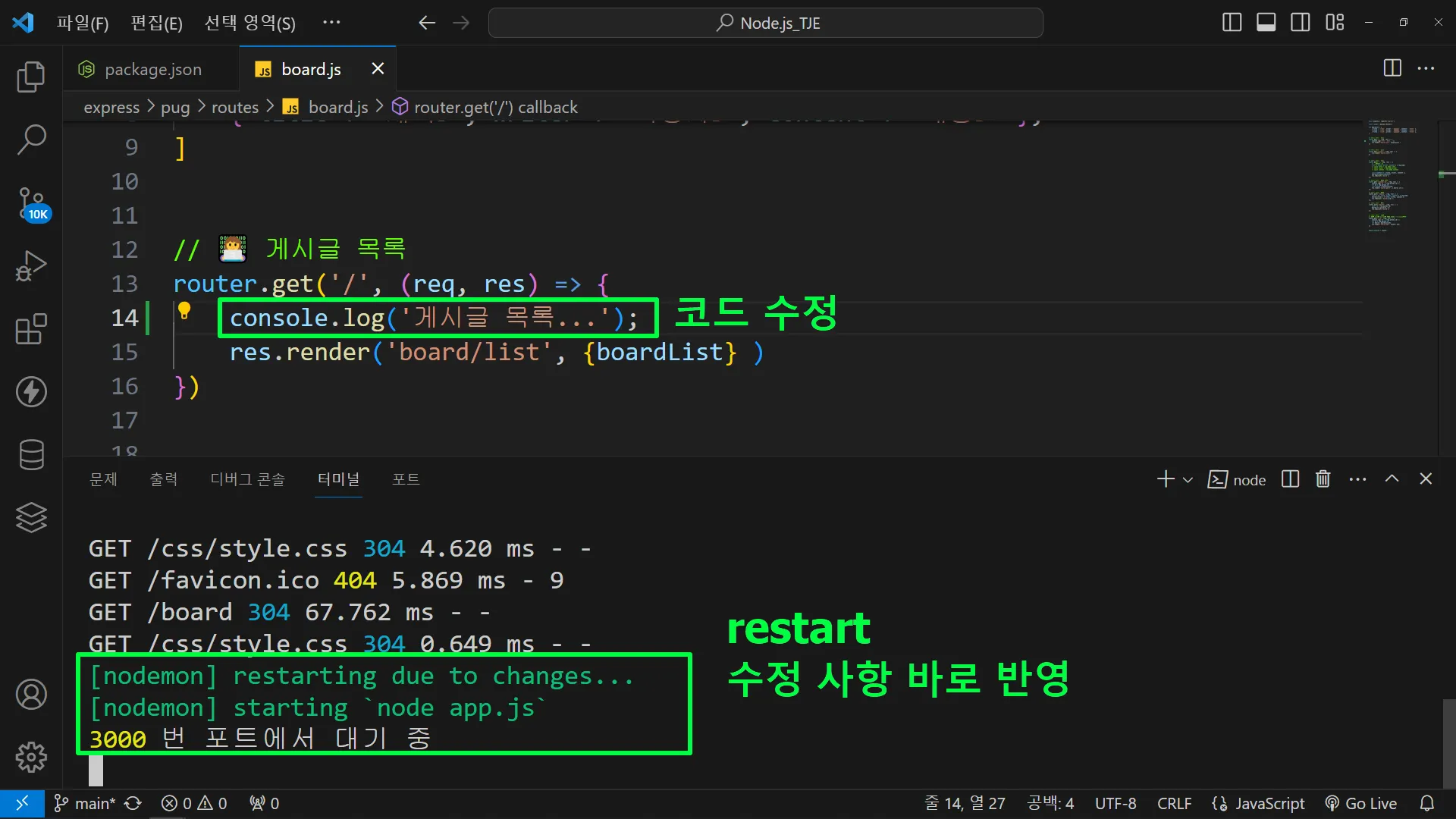This screenshot has height=819, width=1456.
Task: Expand the hidden menu items ellipsis in menu bar
Action: click(331, 23)
